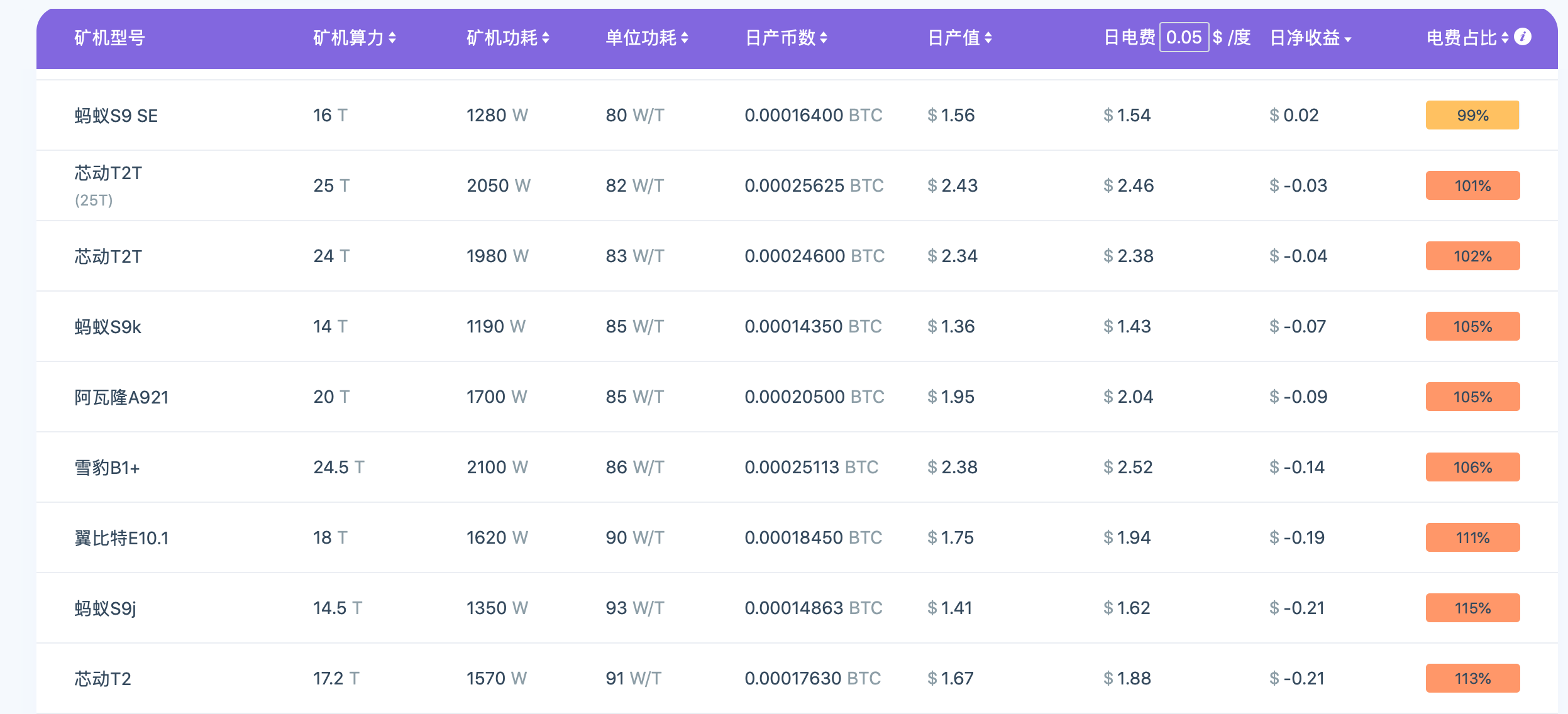Click the yellow 99% ratio badge
The image size is (1568, 714).
[1472, 116]
